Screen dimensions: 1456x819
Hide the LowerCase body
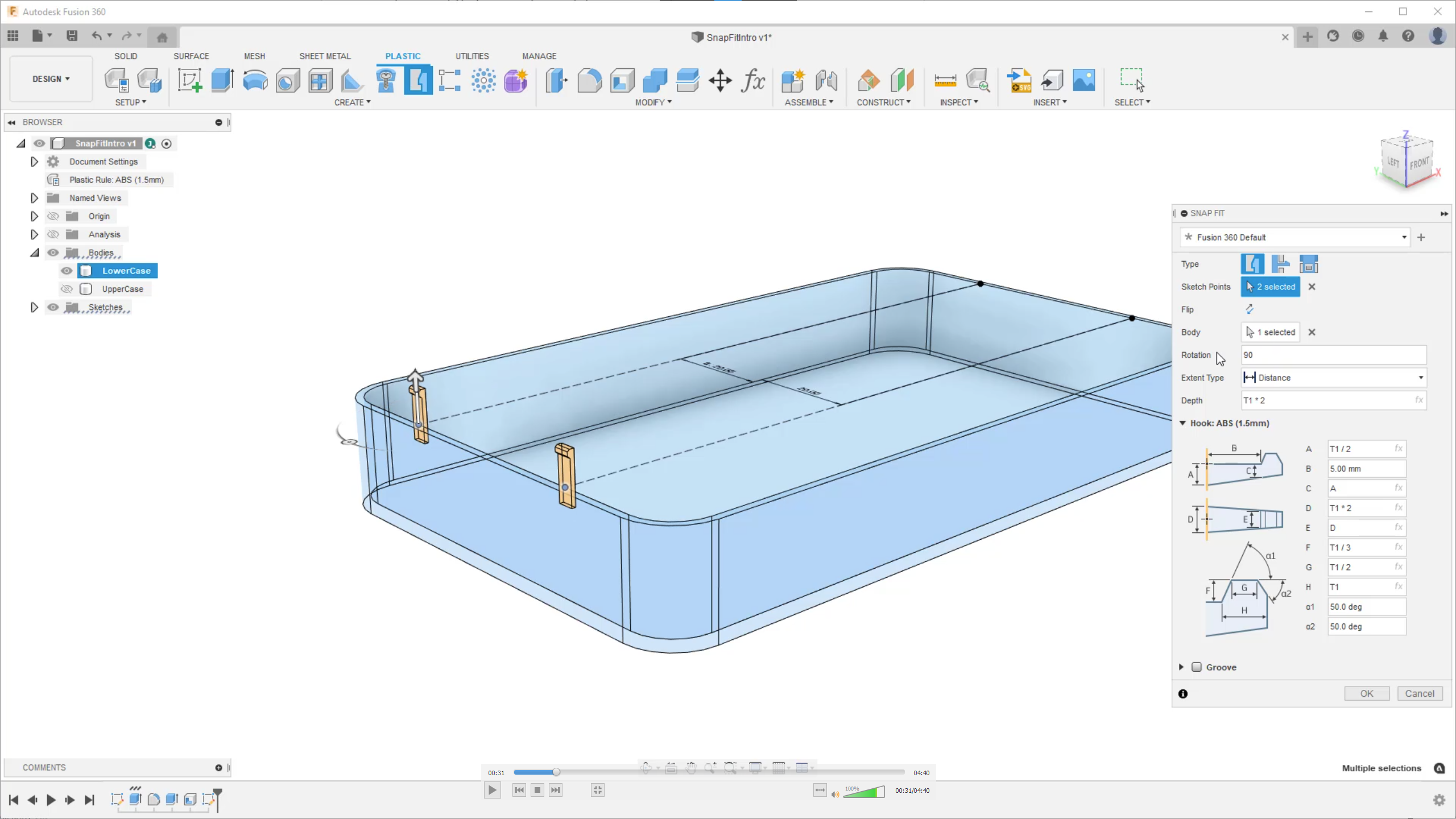pos(67,271)
